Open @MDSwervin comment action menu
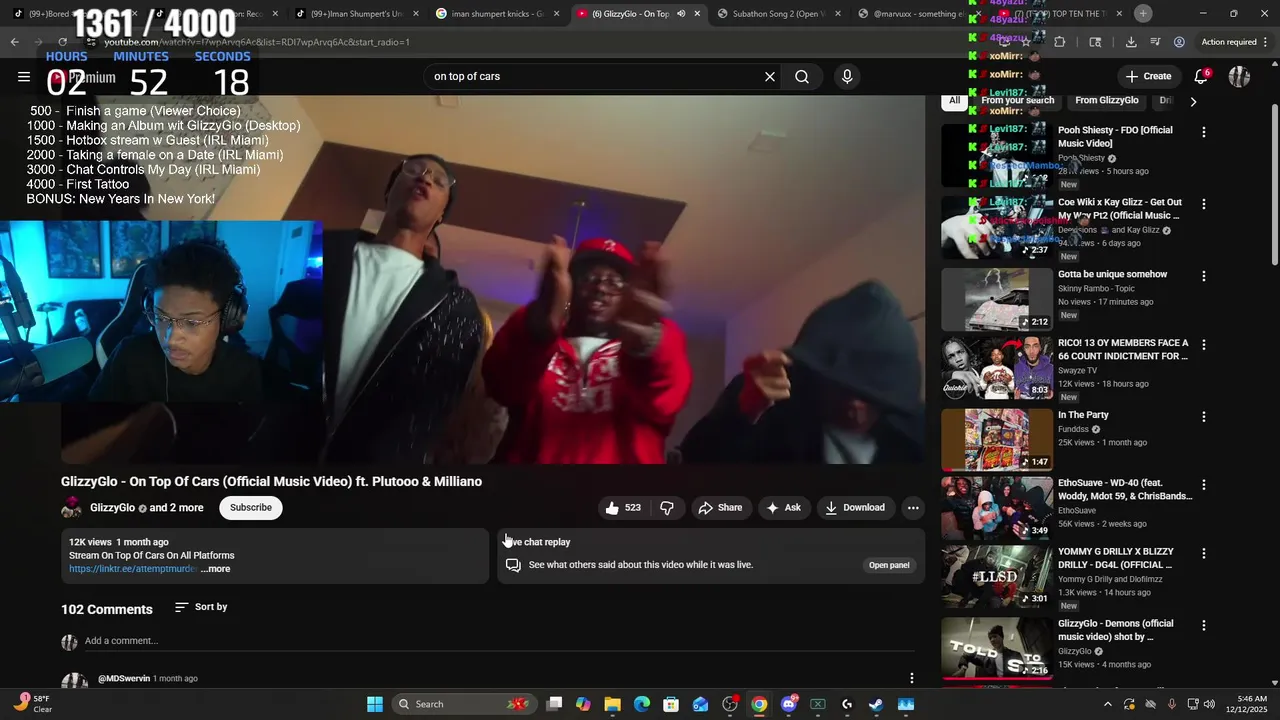Viewport: 1280px width, 720px height. coord(911,679)
